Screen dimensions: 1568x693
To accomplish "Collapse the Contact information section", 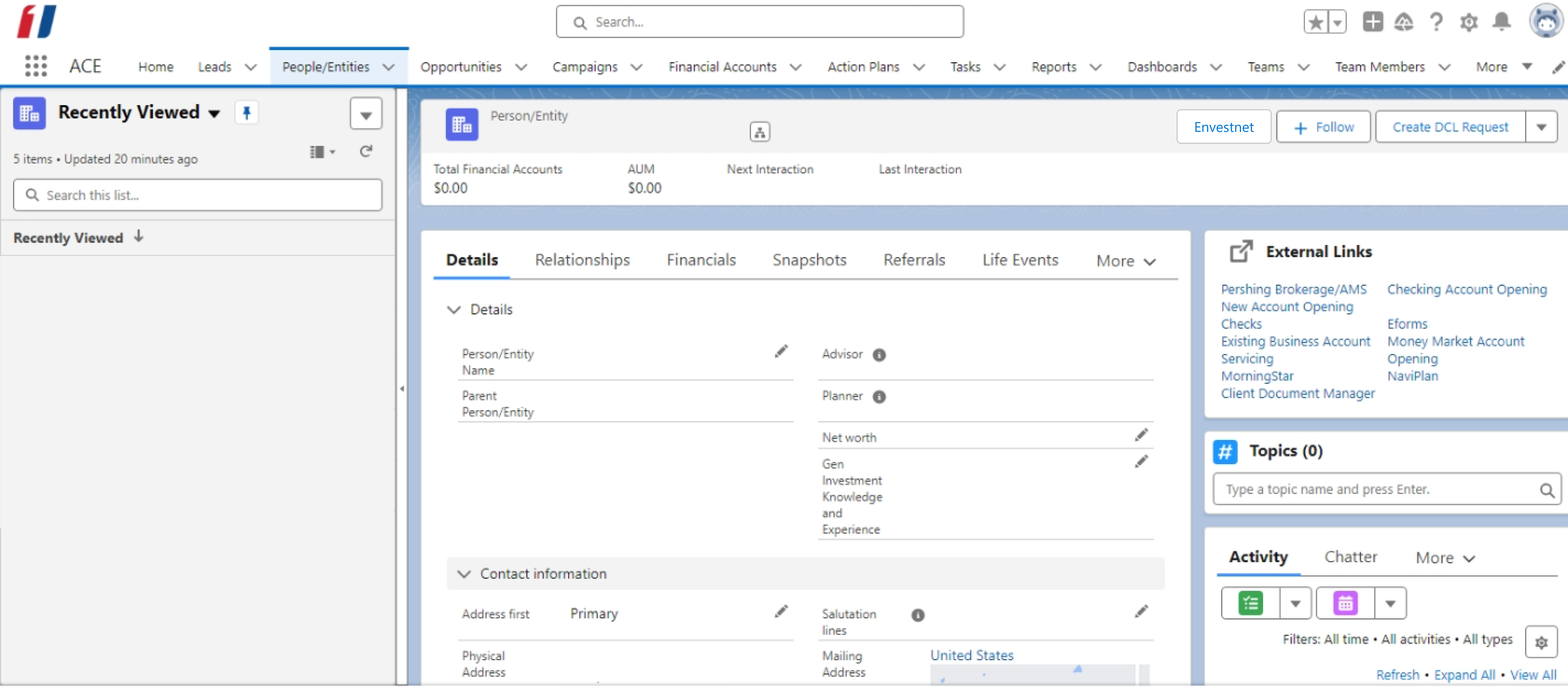I will click(464, 574).
